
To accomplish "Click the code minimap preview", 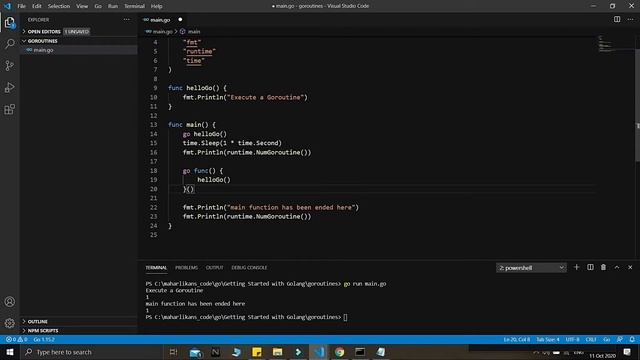I will (606, 44).
